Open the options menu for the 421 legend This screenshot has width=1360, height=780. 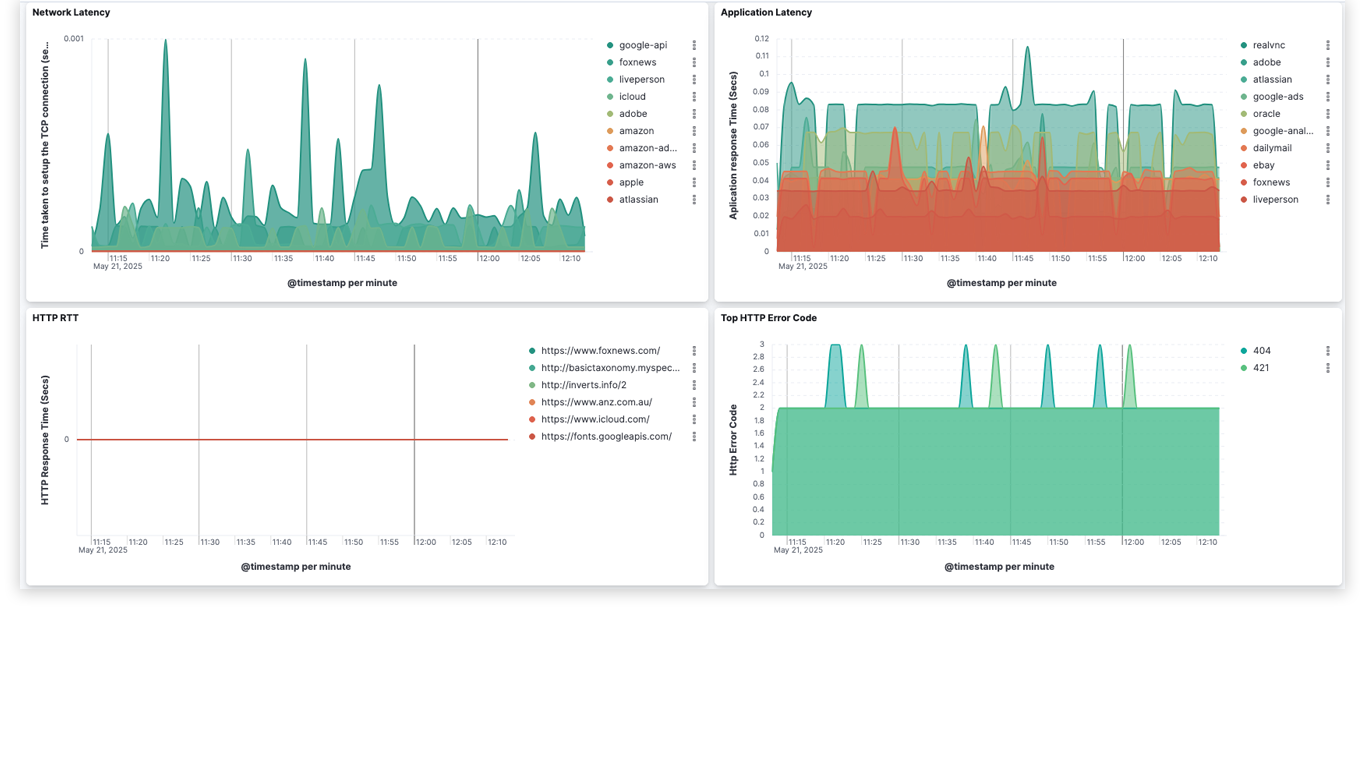click(1328, 367)
